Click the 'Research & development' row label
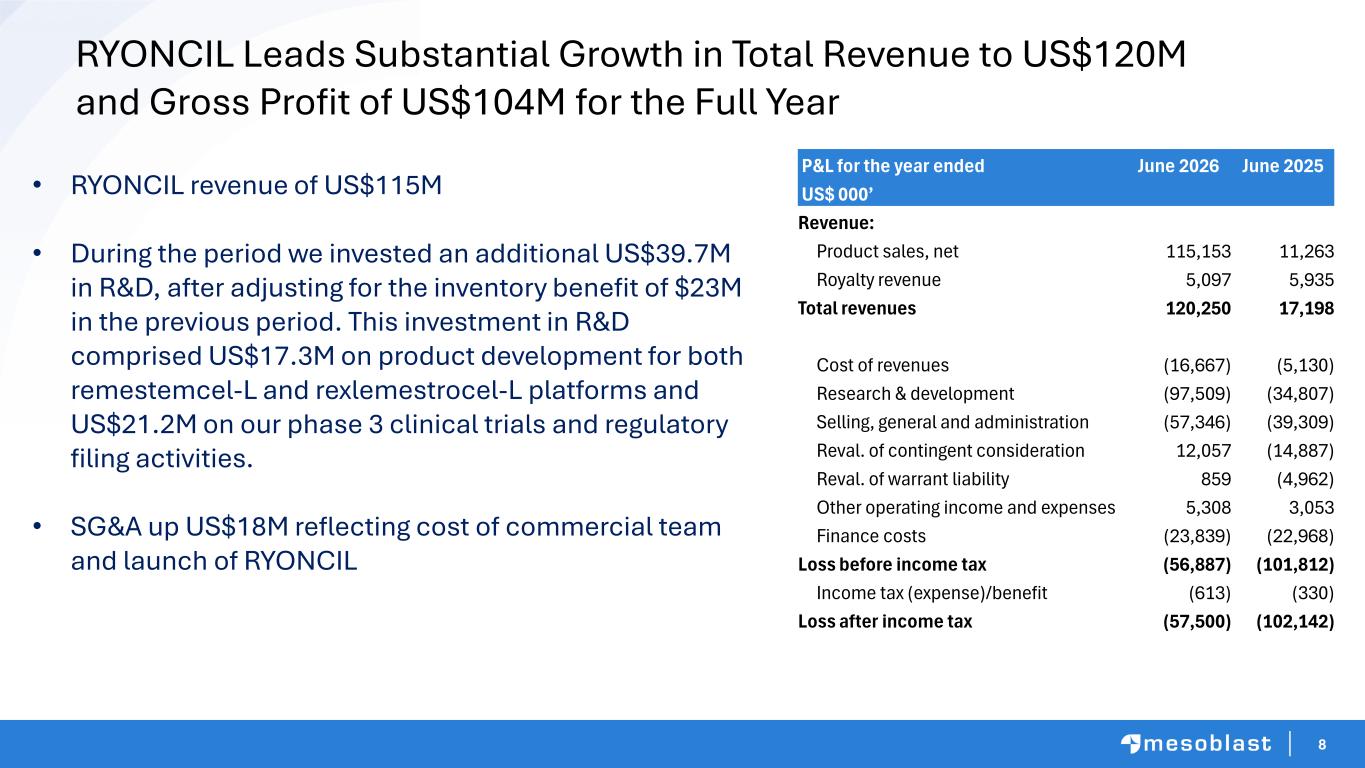This screenshot has width=1365, height=768. point(915,394)
